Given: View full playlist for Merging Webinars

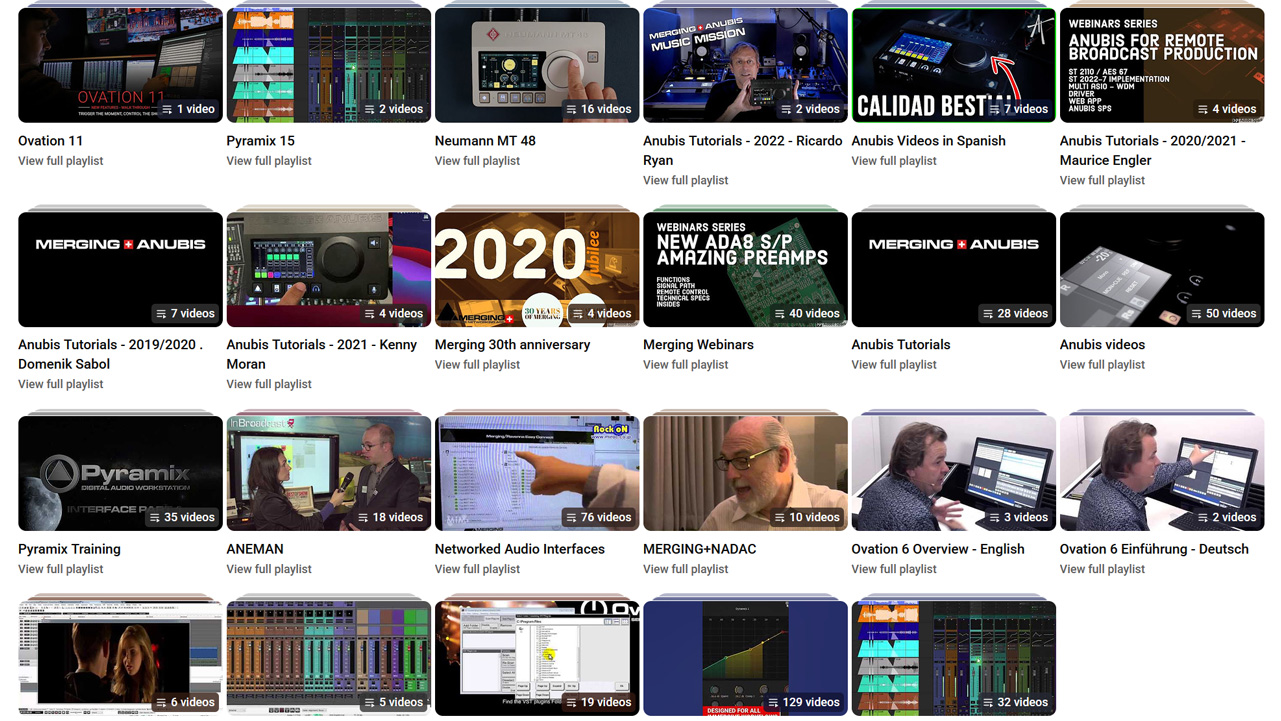Looking at the screenshot, I should [686, 365].
